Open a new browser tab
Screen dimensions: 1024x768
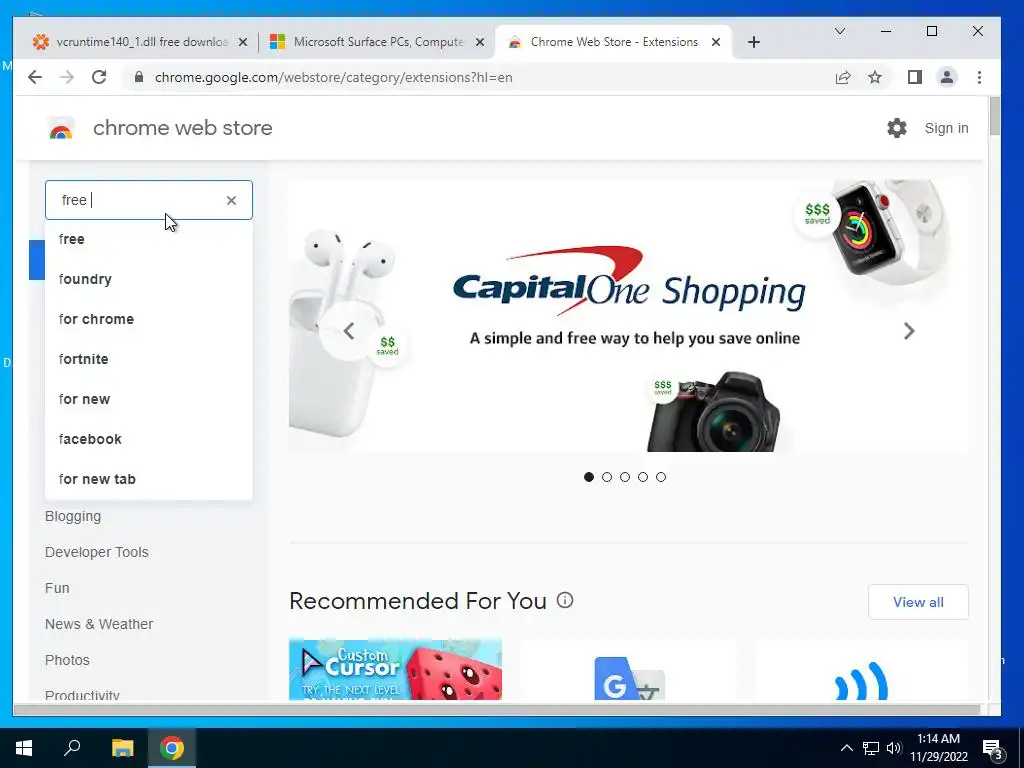point(754,42)
